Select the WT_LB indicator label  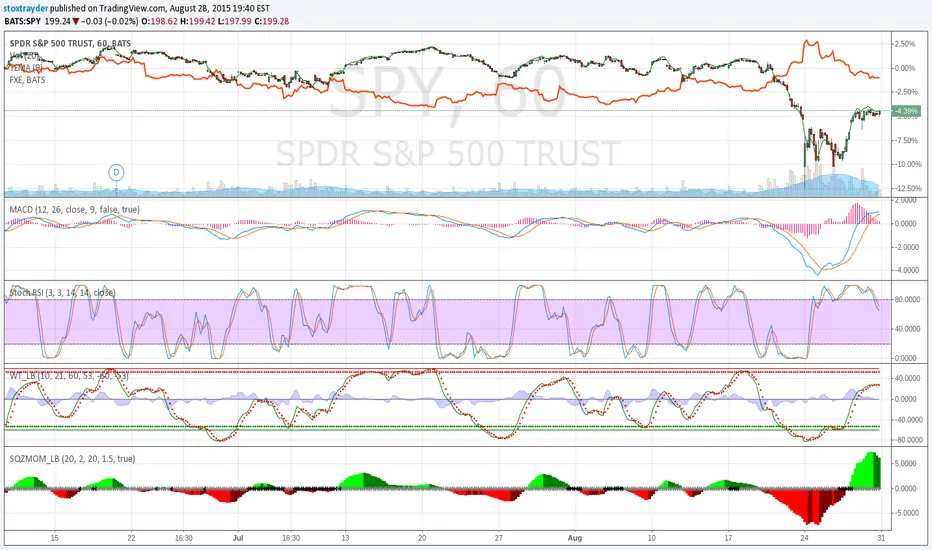tap(68, 376)
